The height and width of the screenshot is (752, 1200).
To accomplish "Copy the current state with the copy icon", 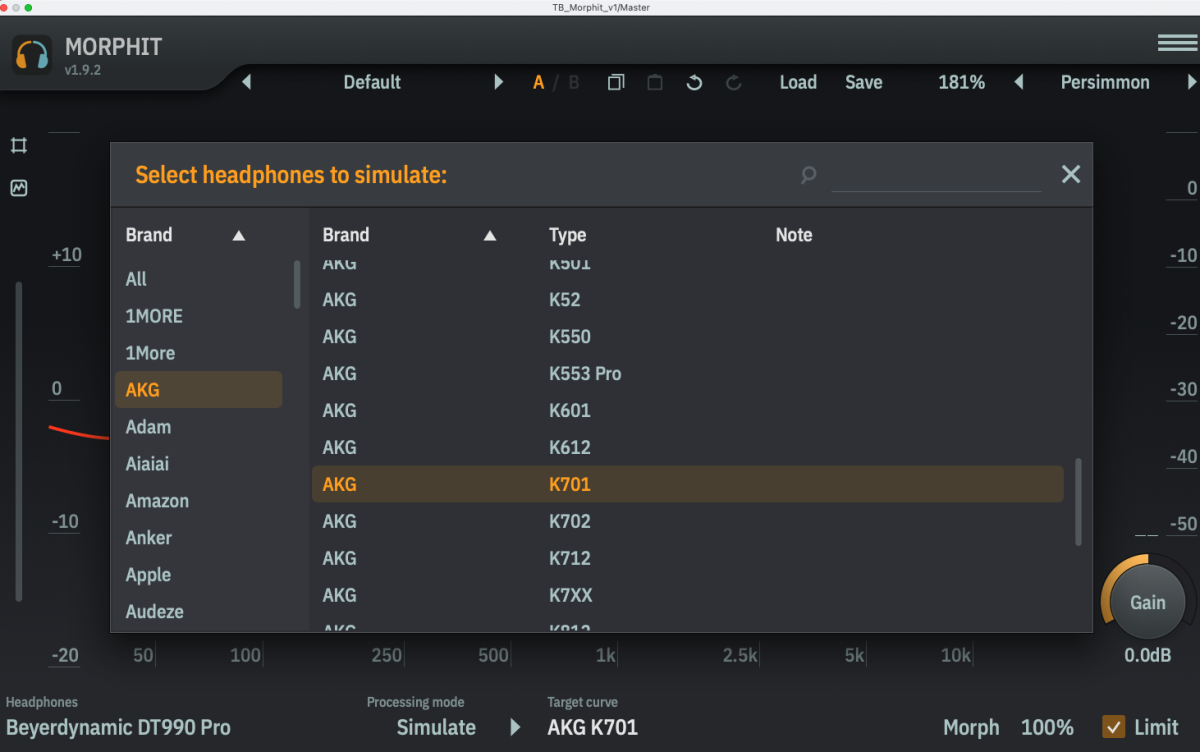I will pos(616,82).
